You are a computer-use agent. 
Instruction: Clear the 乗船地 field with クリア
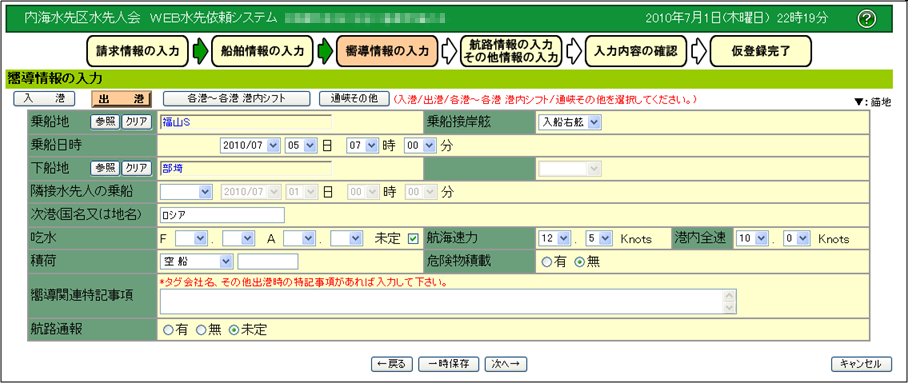[137, 122]
